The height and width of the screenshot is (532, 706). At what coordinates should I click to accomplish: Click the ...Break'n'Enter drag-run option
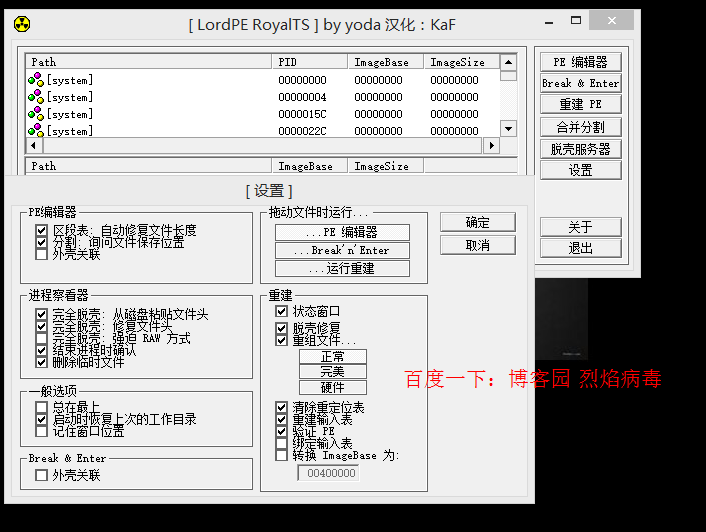342,250
